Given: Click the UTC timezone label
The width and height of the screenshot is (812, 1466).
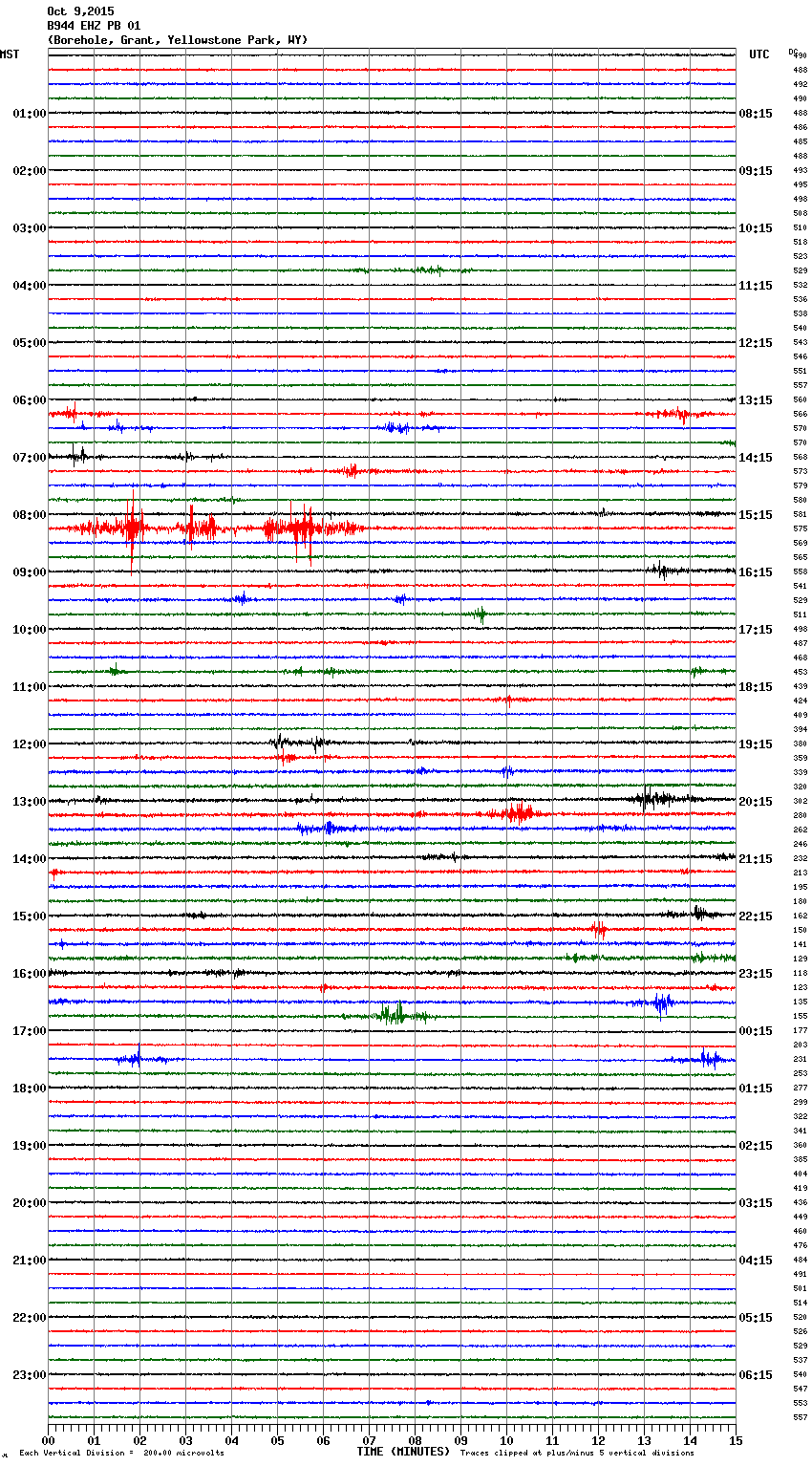Looking at the screenshot, I should point(759,54).
